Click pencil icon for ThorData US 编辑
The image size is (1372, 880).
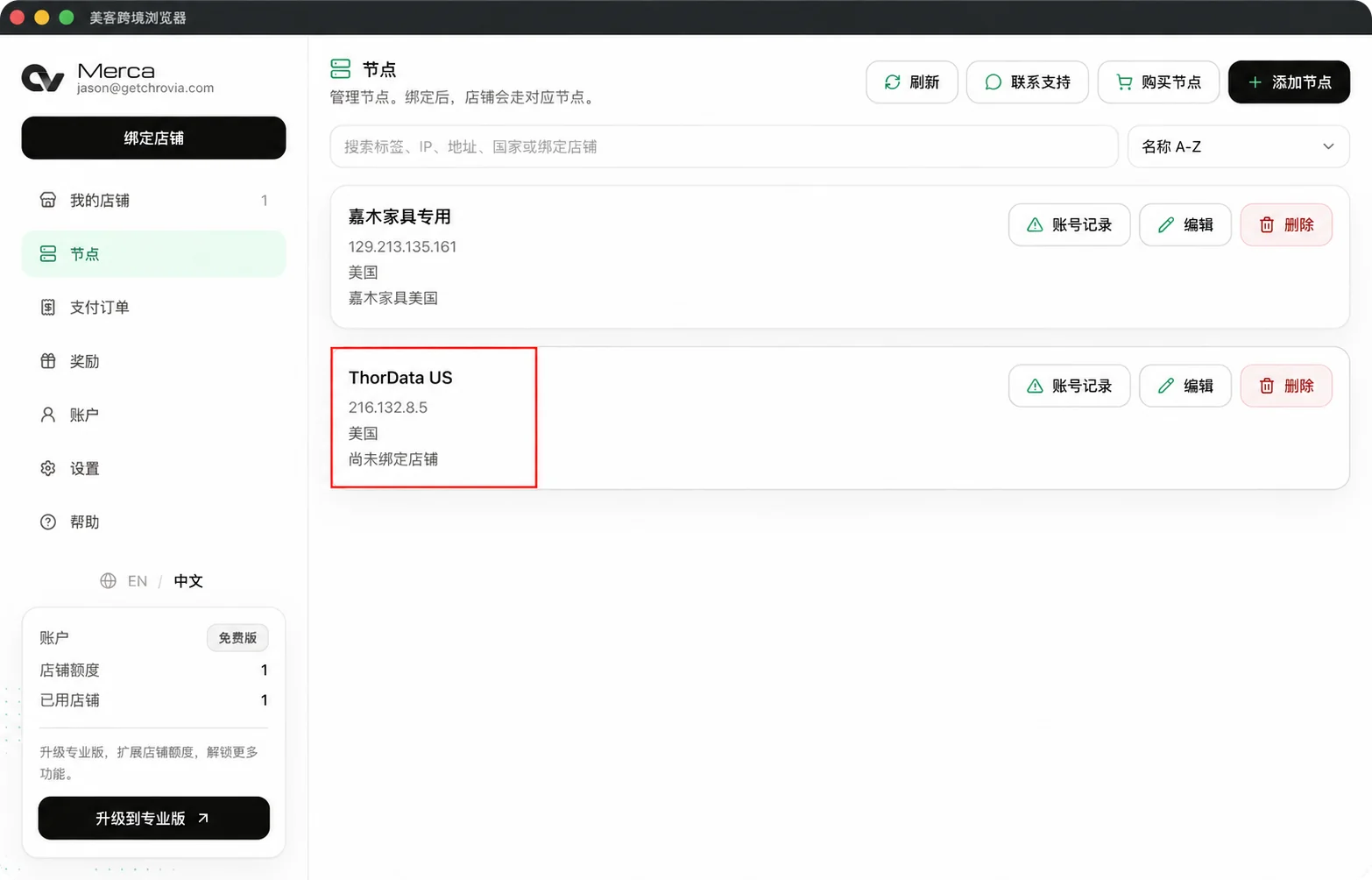[x=1165, y=386]
